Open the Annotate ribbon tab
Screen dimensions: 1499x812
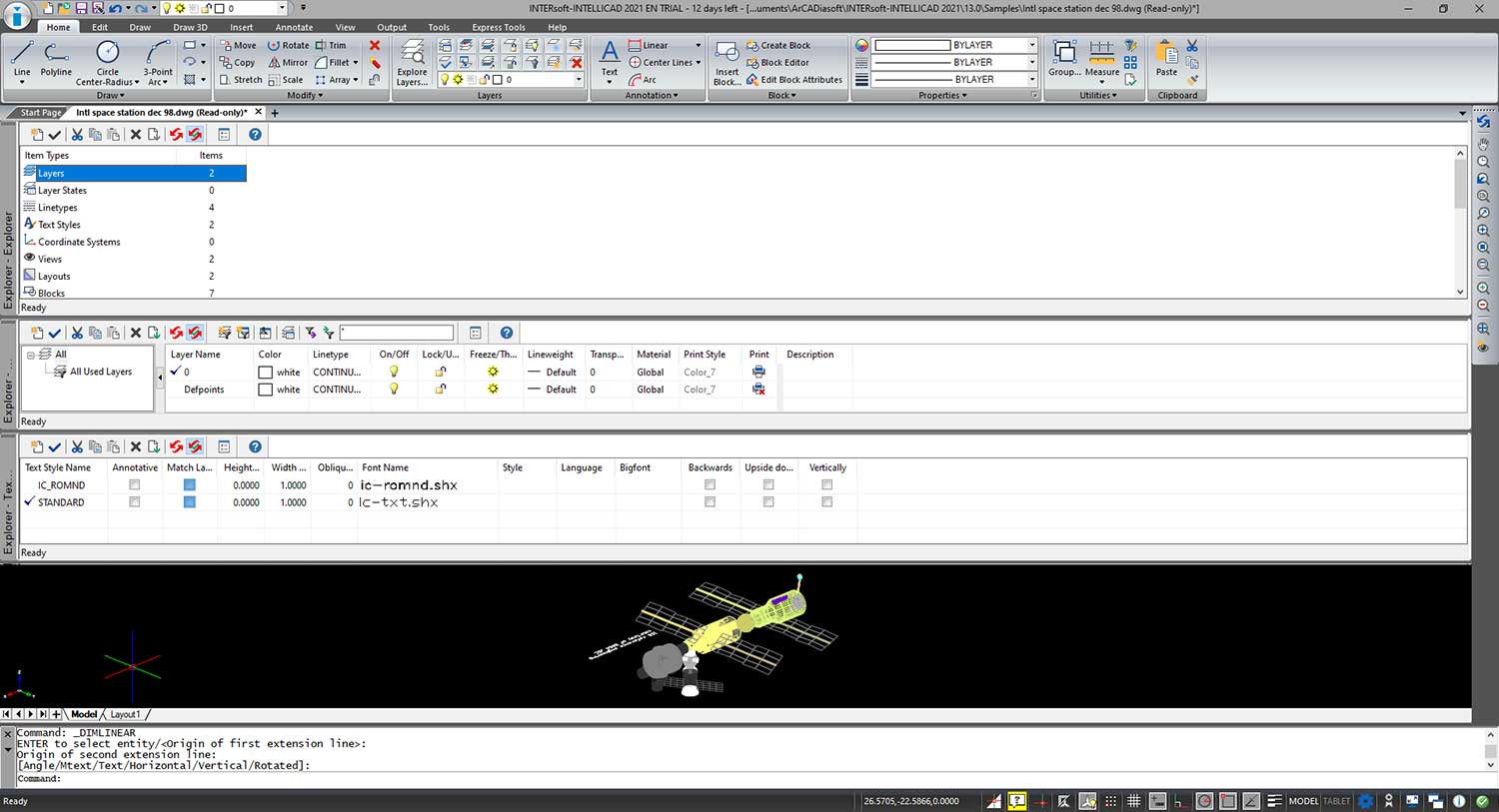click(x=294, y=28)
